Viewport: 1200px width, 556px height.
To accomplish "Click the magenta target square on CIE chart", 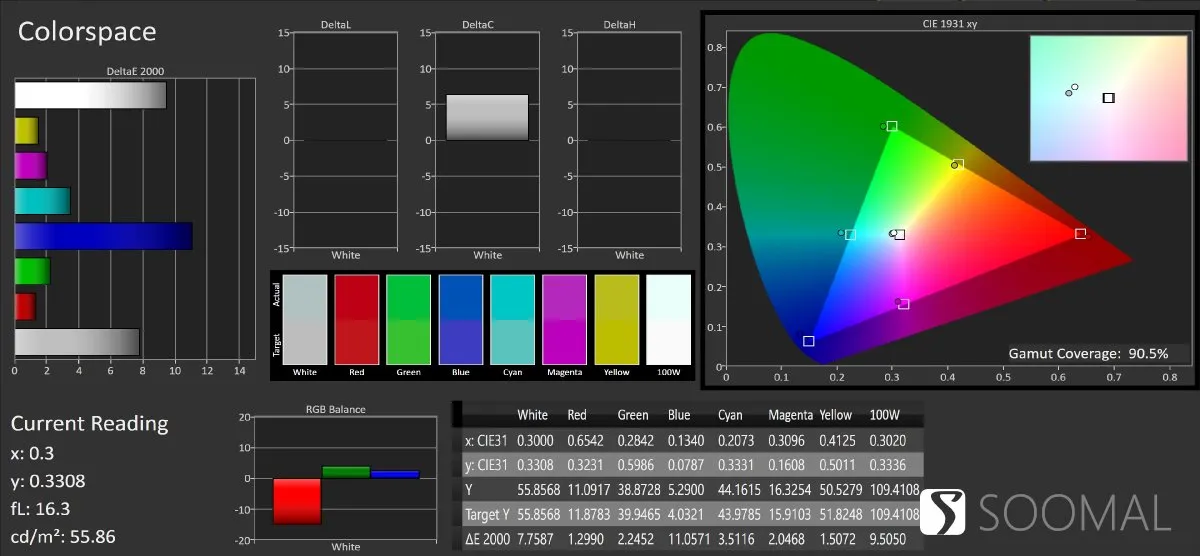I will coord(904,304).
